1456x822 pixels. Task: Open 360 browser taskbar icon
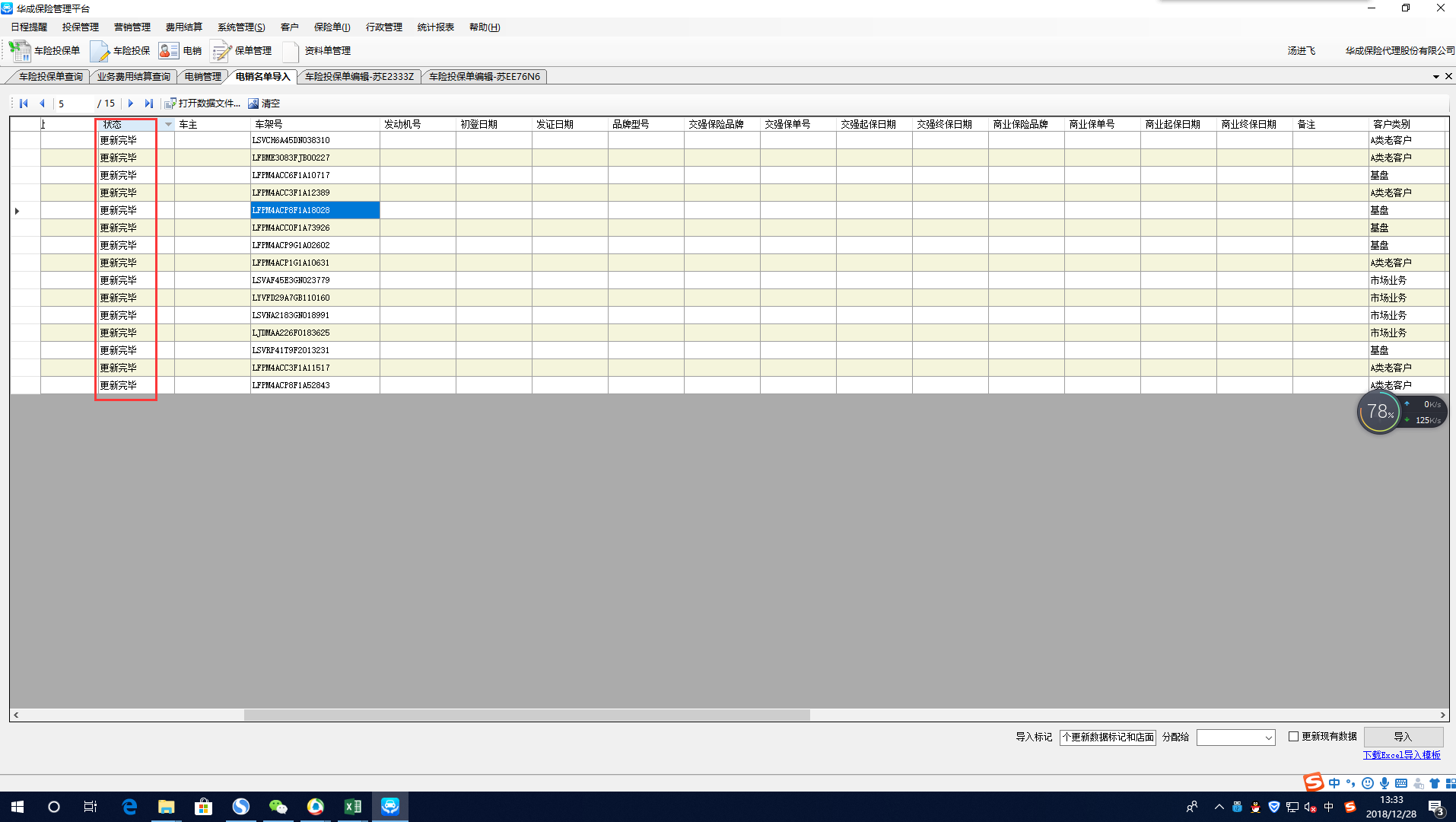[315, 807]
